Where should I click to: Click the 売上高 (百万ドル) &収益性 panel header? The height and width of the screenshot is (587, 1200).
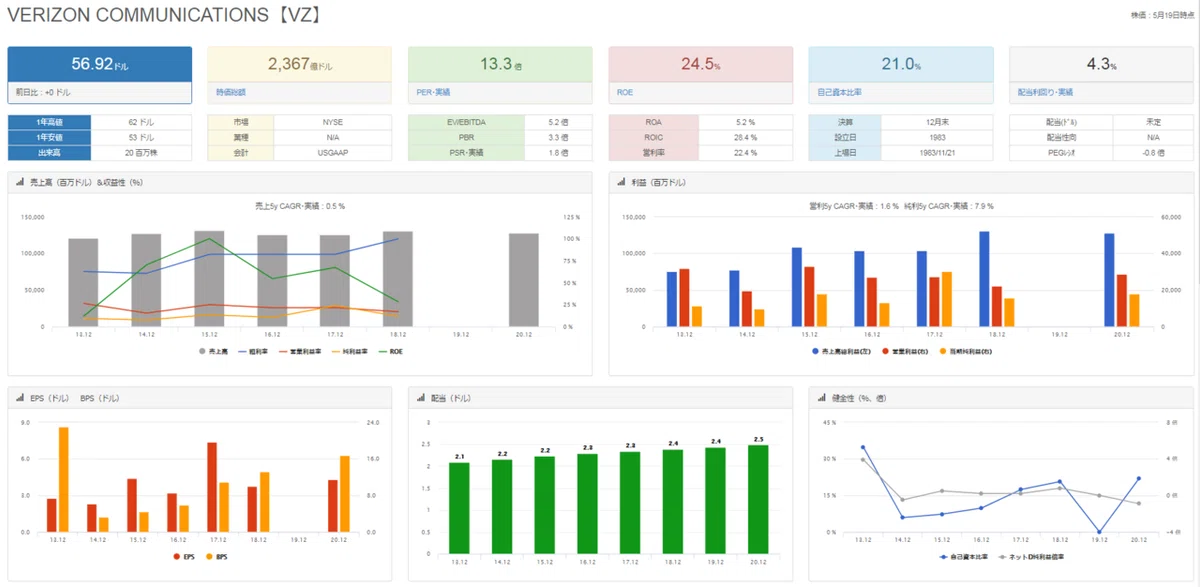click(x=300, y=183)
